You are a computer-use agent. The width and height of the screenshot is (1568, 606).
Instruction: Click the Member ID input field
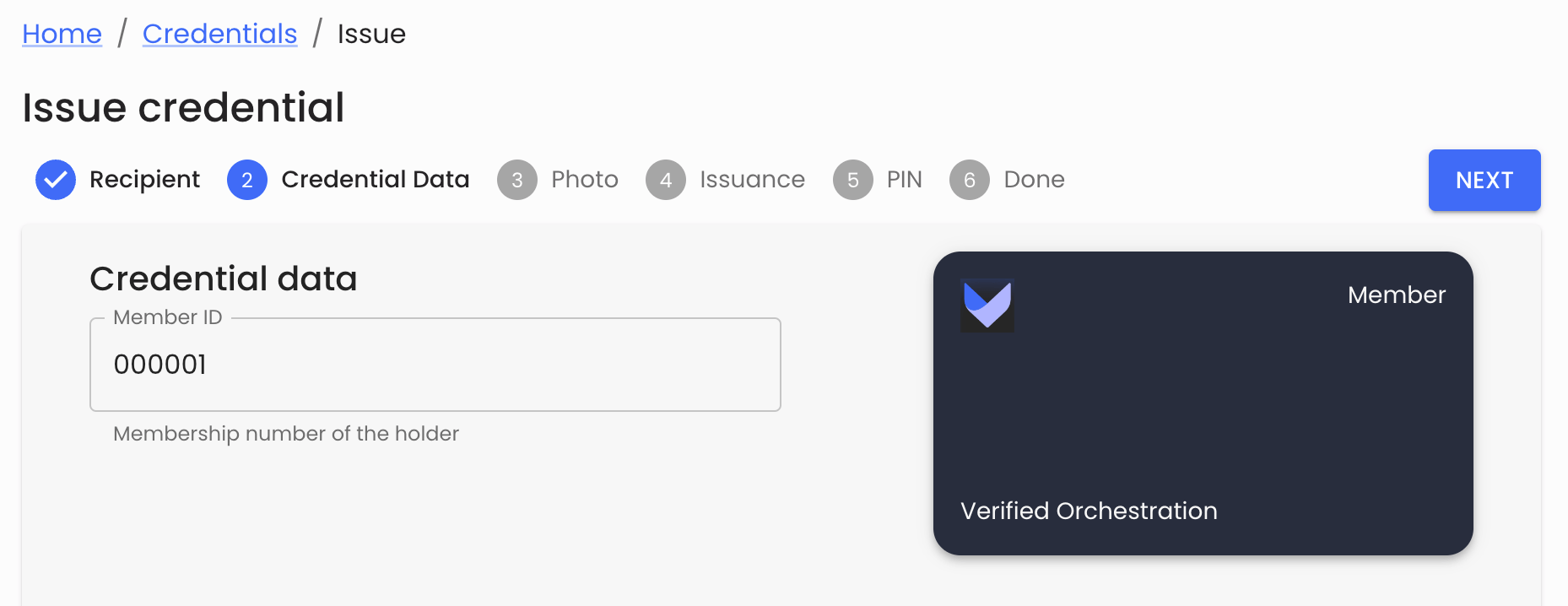pyautogui.click(x=434, y=364)
